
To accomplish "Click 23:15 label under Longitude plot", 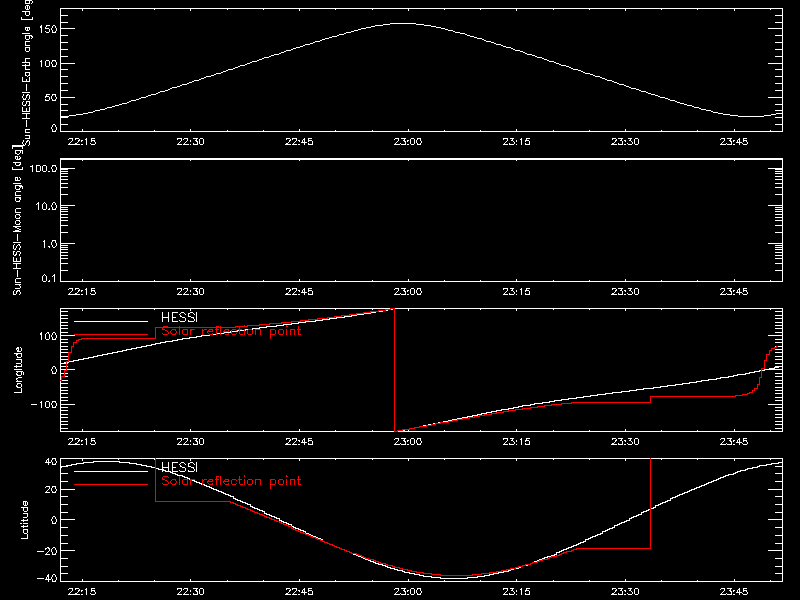I will [x=516, y=441].
